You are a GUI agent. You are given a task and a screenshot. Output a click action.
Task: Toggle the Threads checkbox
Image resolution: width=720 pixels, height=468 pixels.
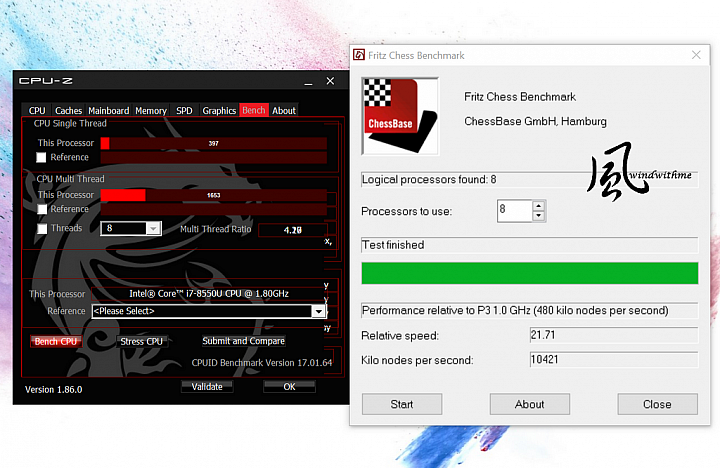[x=42, y=229]
